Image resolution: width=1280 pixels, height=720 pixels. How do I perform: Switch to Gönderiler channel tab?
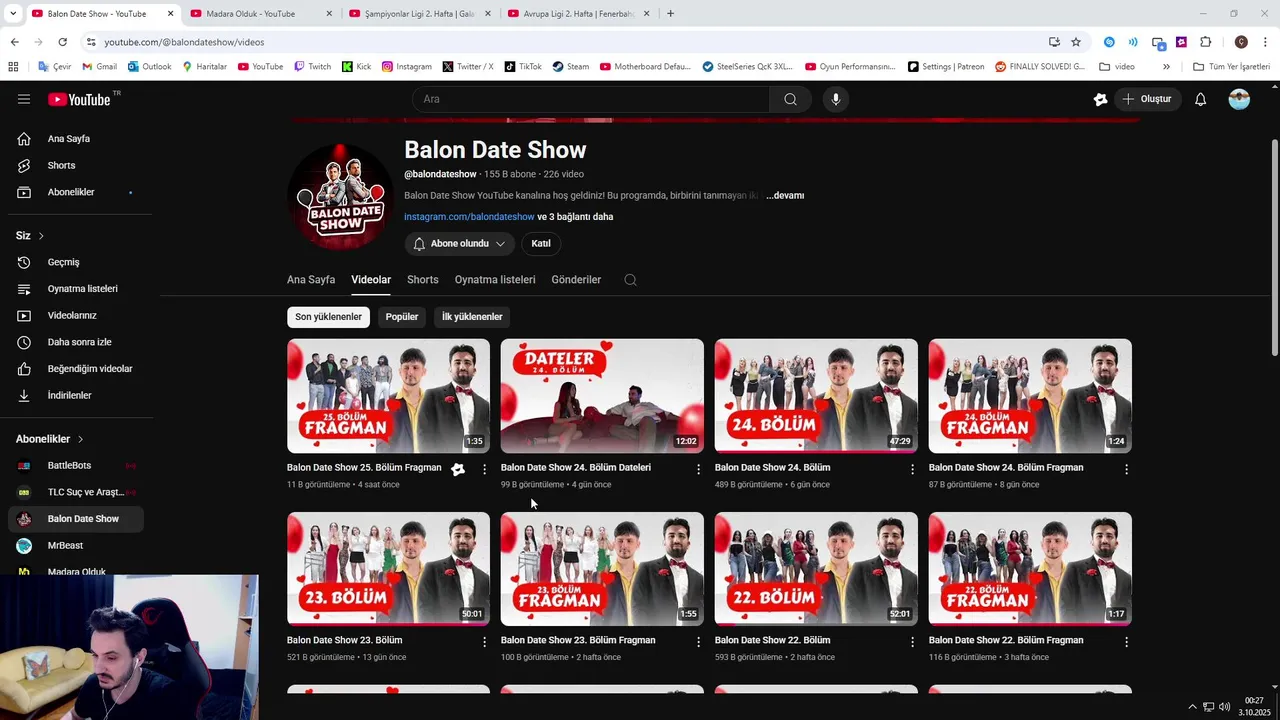[576, 280]
